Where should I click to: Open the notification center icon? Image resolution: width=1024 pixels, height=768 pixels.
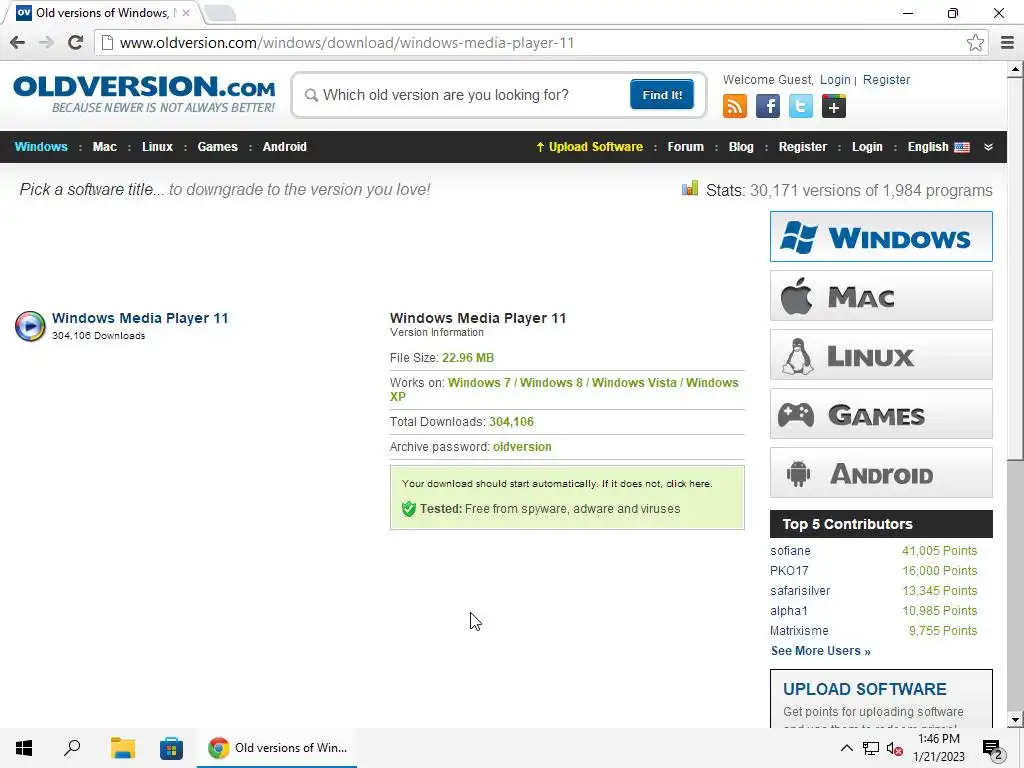(x=993, y=749)
